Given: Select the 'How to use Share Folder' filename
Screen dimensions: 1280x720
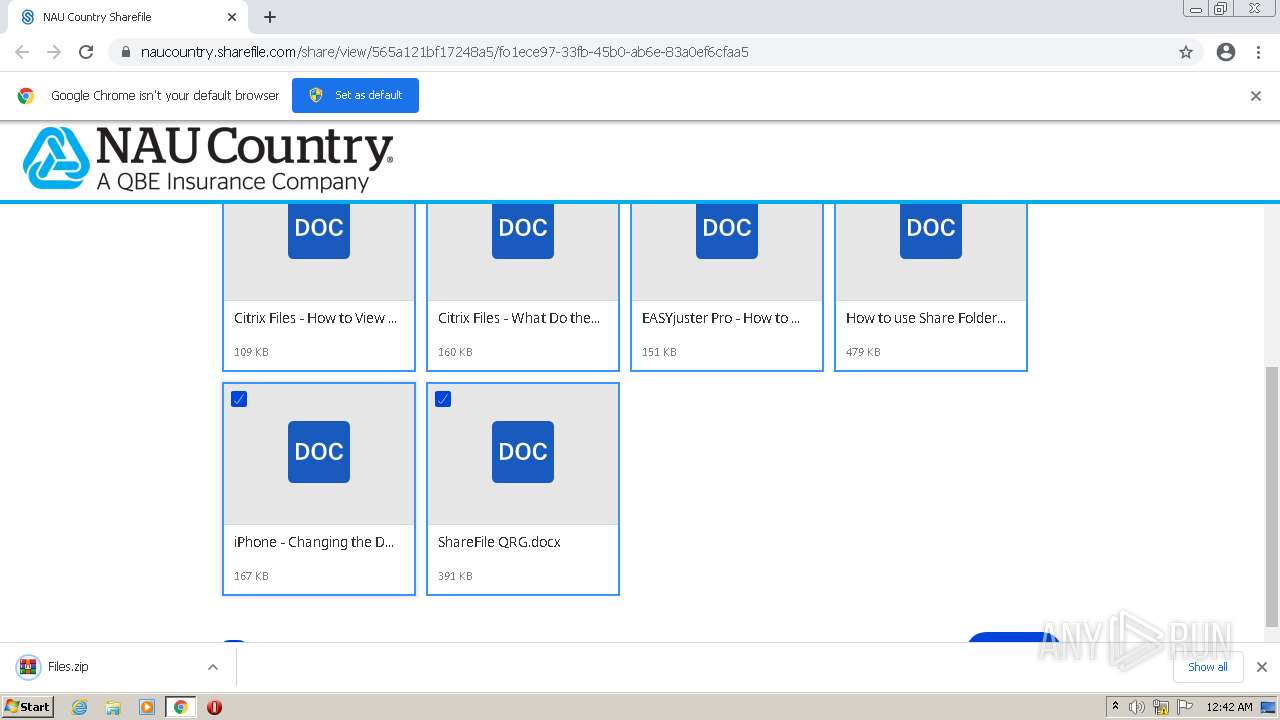Looking at the screenshot, I should (926, 318).
